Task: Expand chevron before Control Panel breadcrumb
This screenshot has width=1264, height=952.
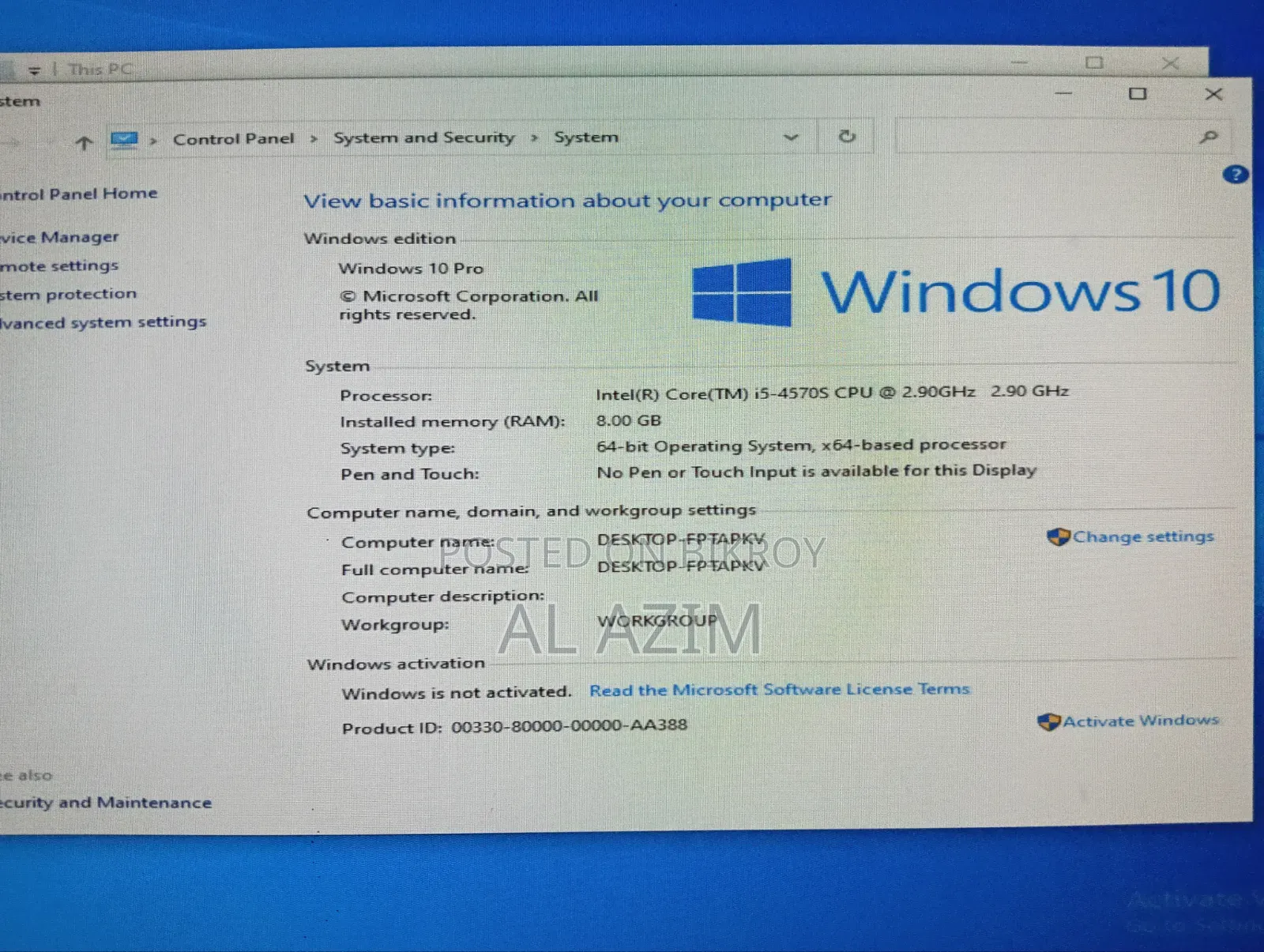Action: coord(154,141)
